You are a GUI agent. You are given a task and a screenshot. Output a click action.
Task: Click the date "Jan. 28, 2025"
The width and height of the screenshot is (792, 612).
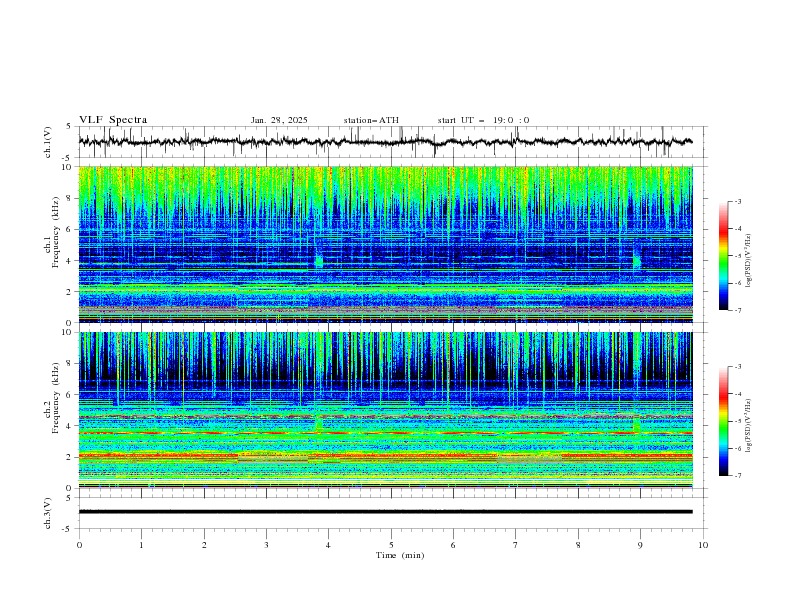(x=279, y=120)
